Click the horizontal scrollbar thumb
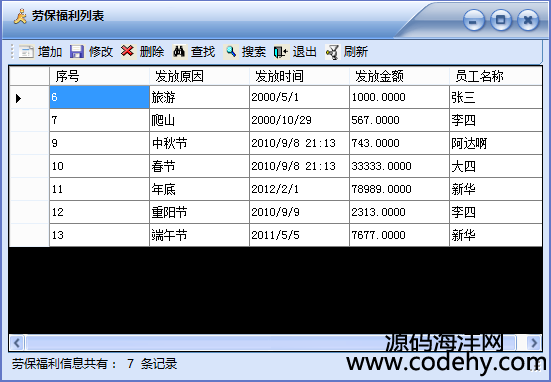Image resolution: width=551 pixels, height=382 pixels. (271, 342)
